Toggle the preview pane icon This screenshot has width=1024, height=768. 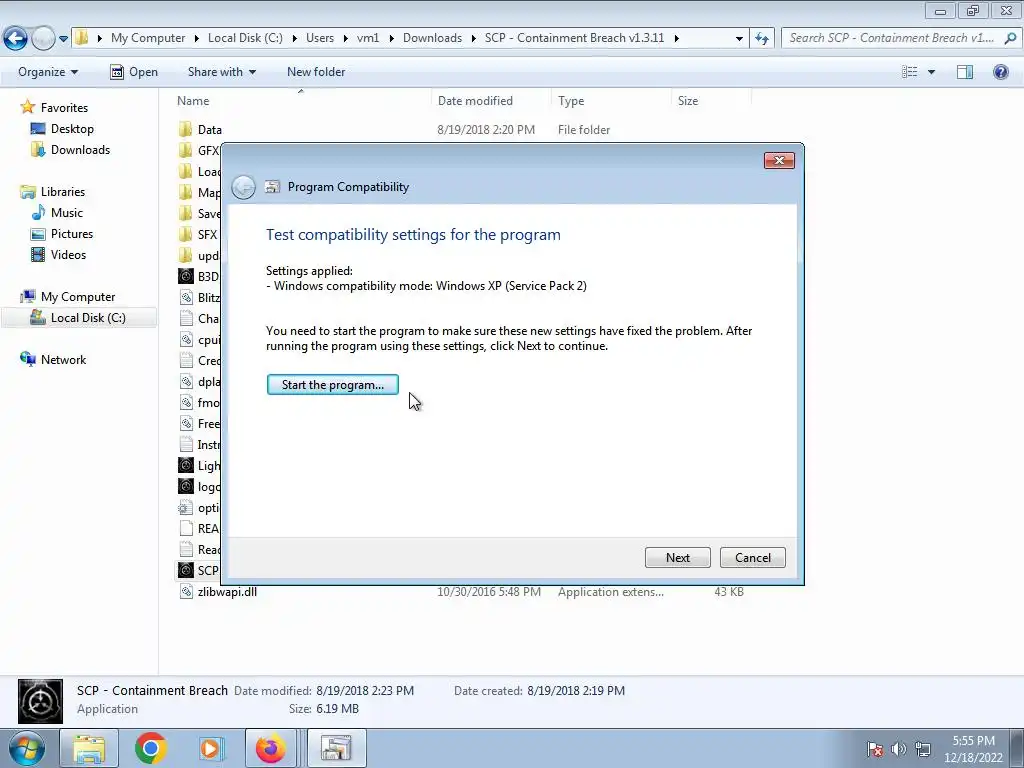point(965,72)
